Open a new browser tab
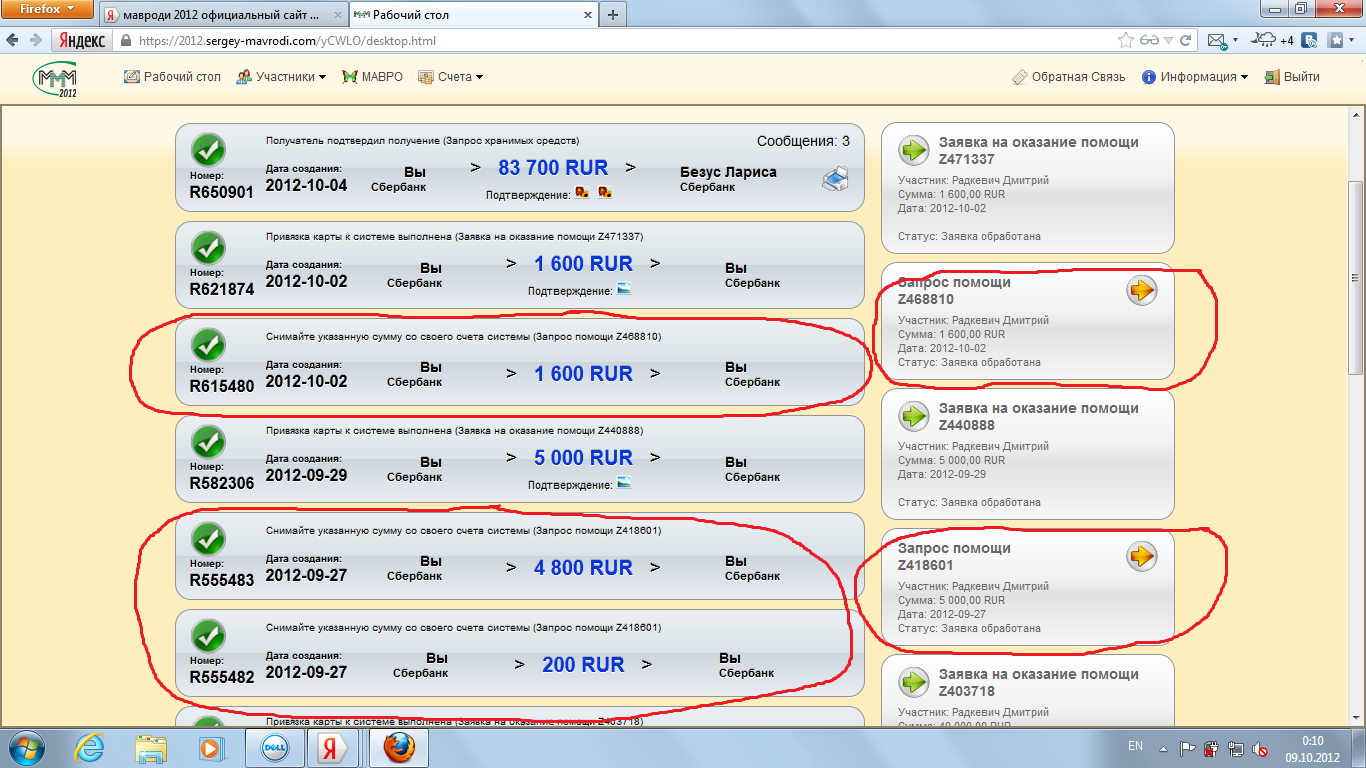The image size is (1366, 768). (x=612, y=15)
